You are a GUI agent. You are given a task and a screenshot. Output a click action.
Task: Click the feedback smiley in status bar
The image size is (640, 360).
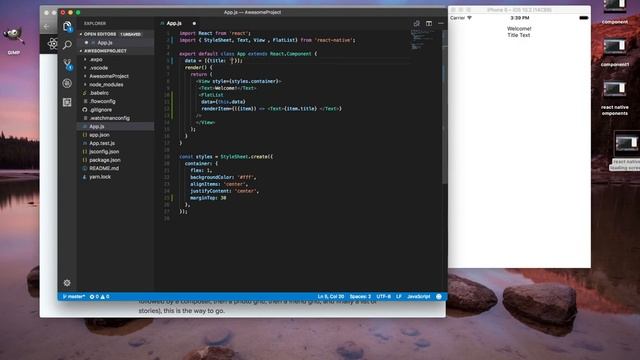(x=439, y=297)
